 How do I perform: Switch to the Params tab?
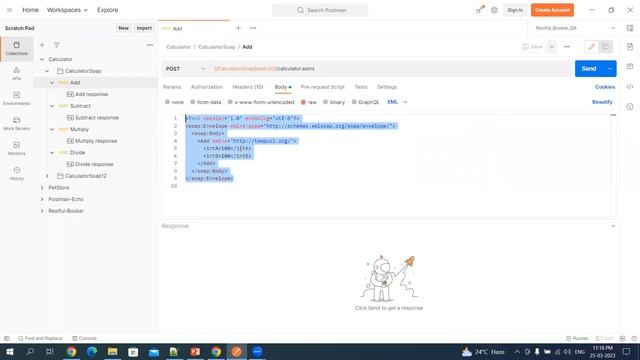[x=172, y=87]
